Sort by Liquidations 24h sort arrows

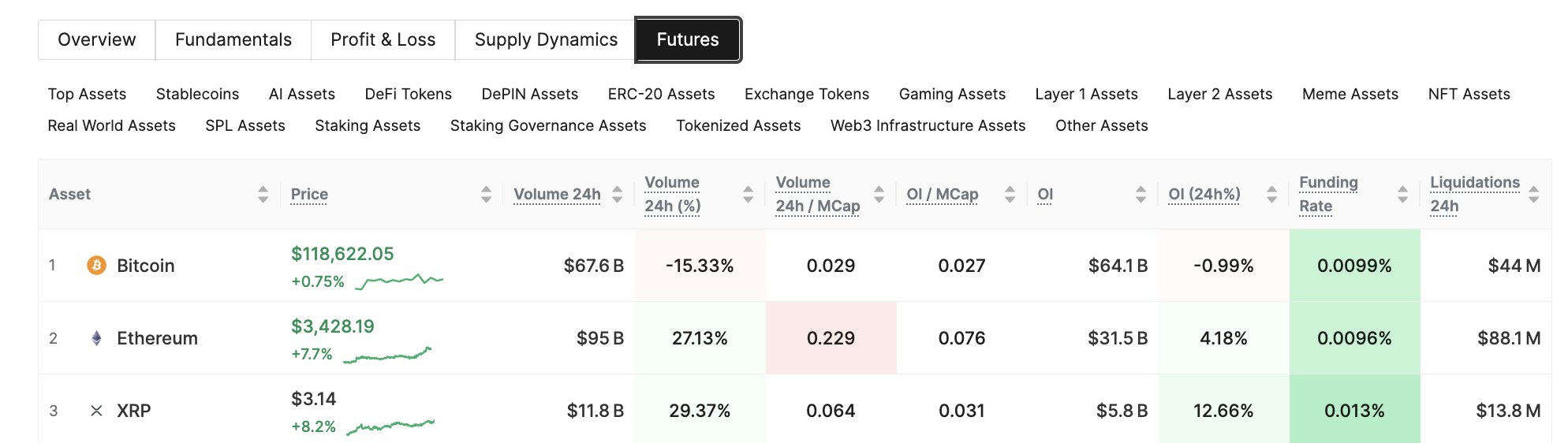coord(1533,195)
